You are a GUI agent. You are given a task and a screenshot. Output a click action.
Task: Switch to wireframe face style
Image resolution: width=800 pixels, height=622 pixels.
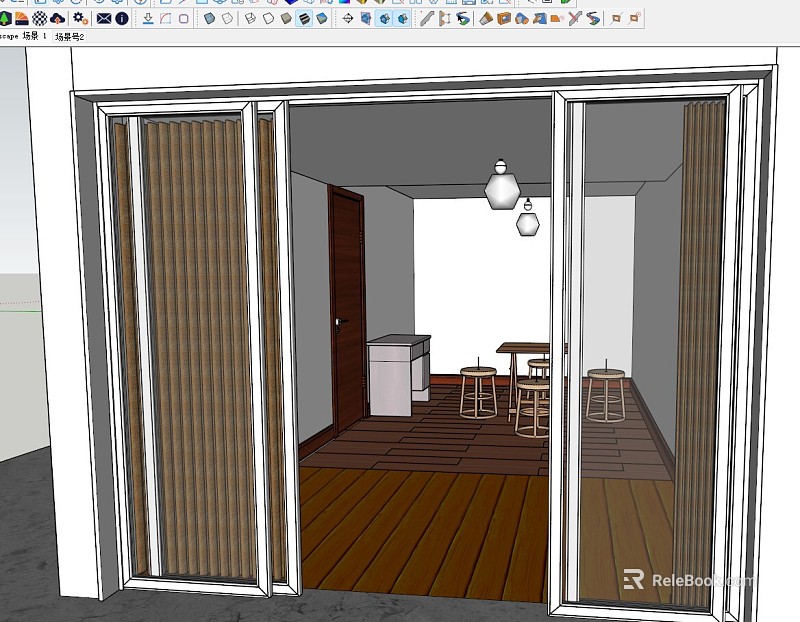[251, 19]
